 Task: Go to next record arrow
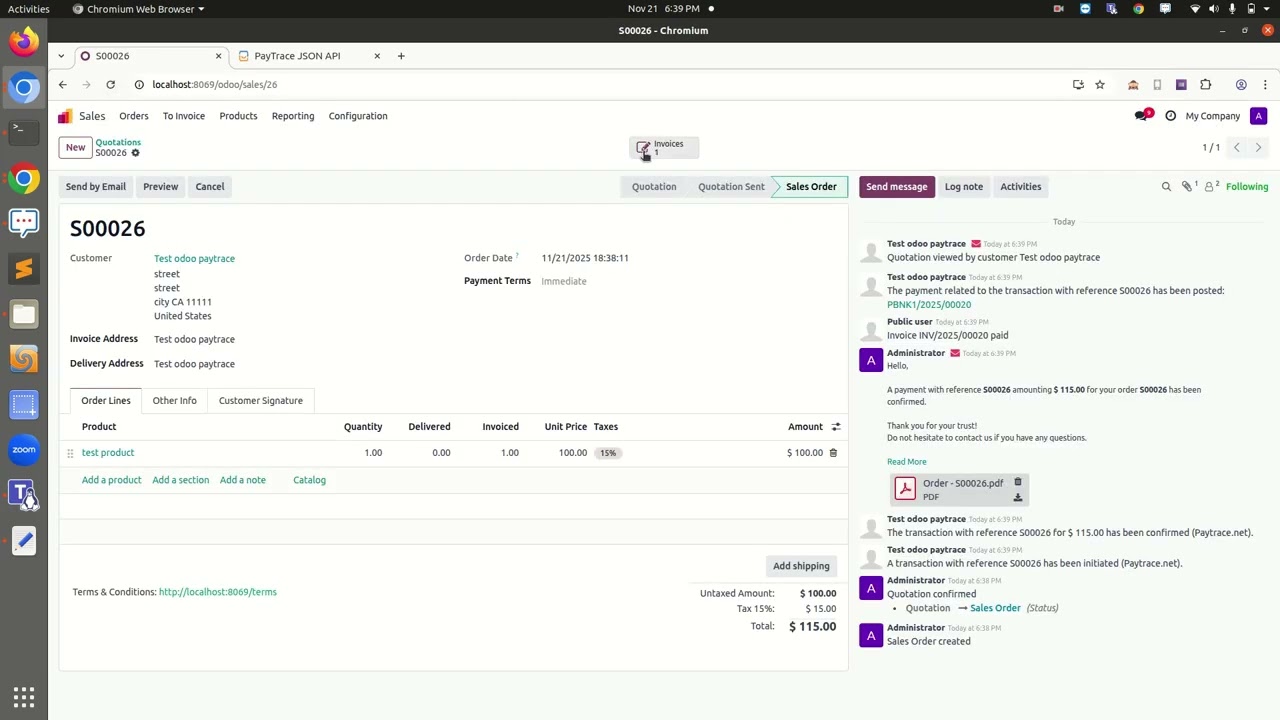[1258, 148]
